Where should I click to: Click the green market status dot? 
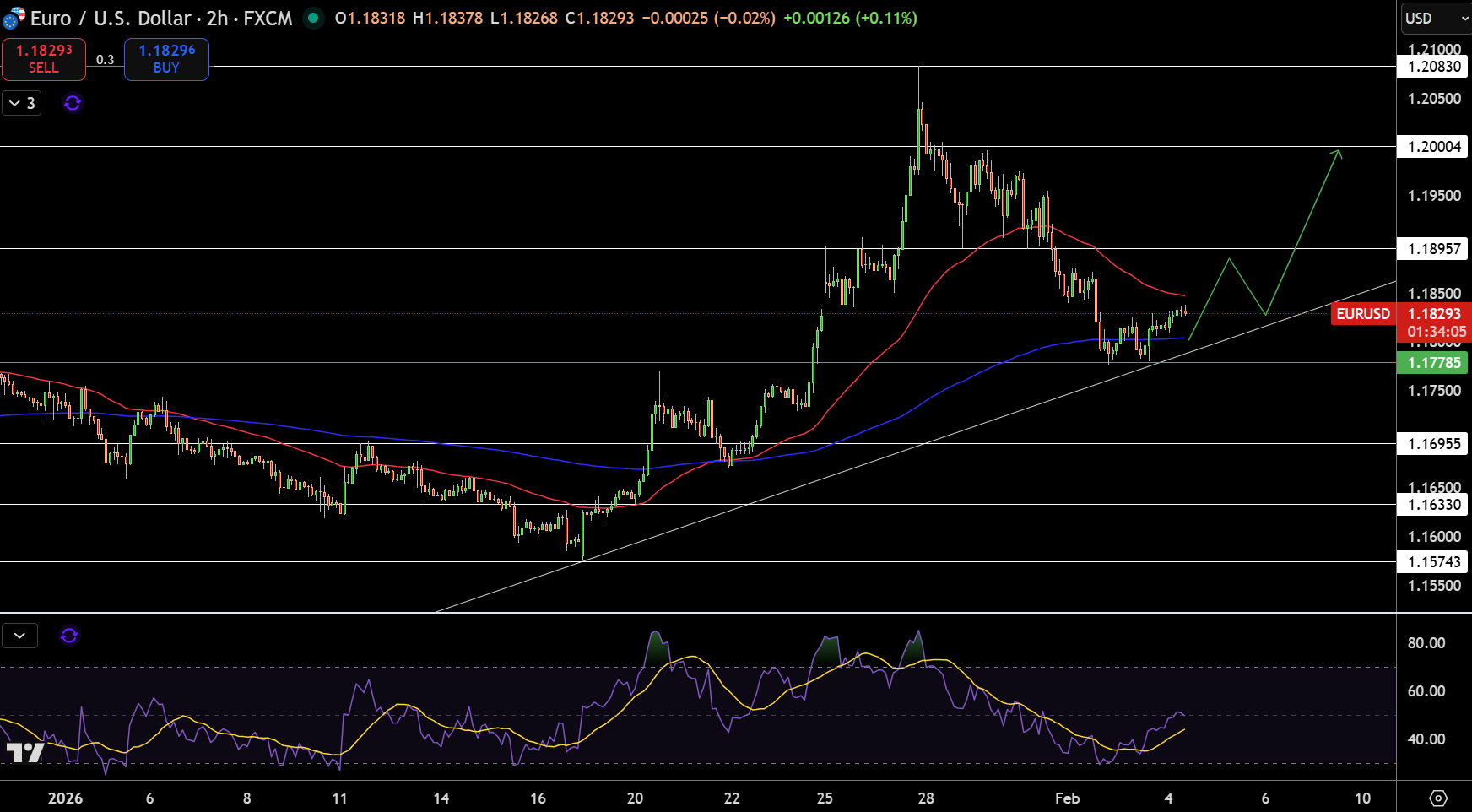click(x=313, y=18)
